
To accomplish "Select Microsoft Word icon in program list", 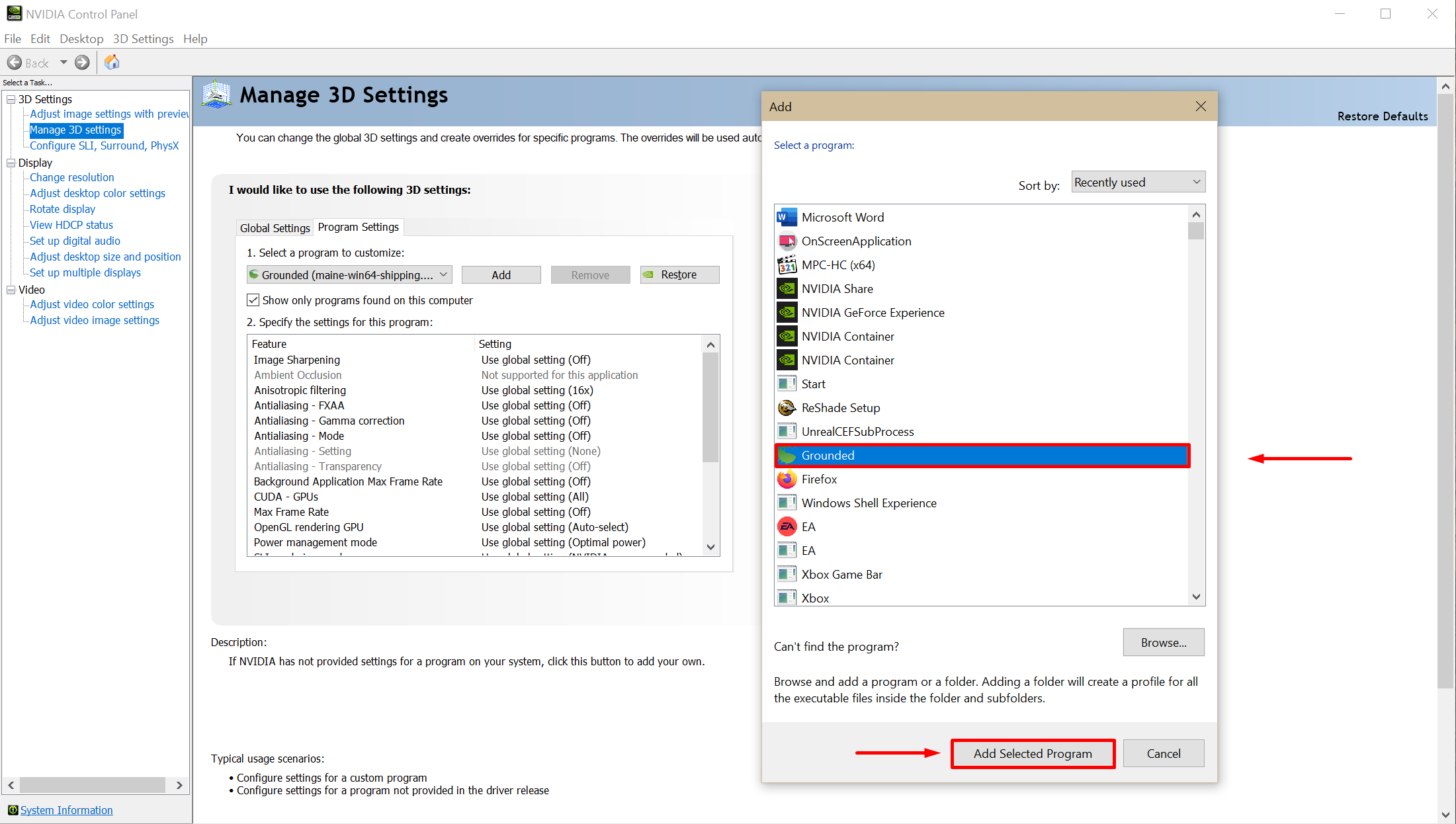I will [x=787, y=218].
